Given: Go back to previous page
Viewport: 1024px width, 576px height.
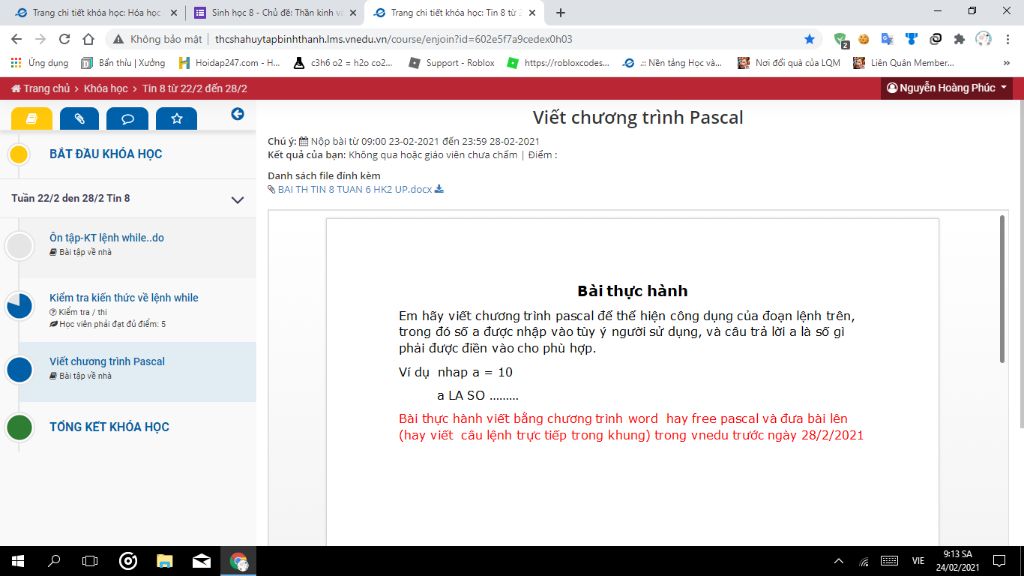Looking at the screenshot, I should click(16, 39).
